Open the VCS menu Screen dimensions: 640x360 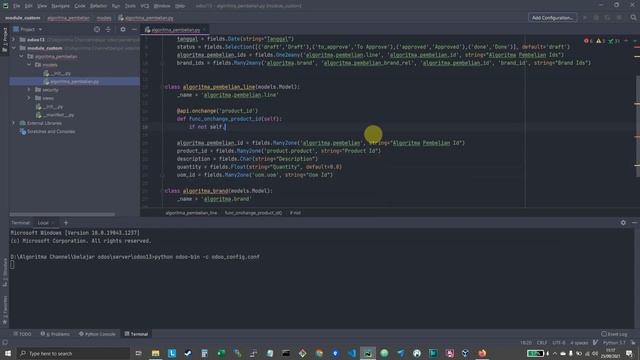click(145, 6)
